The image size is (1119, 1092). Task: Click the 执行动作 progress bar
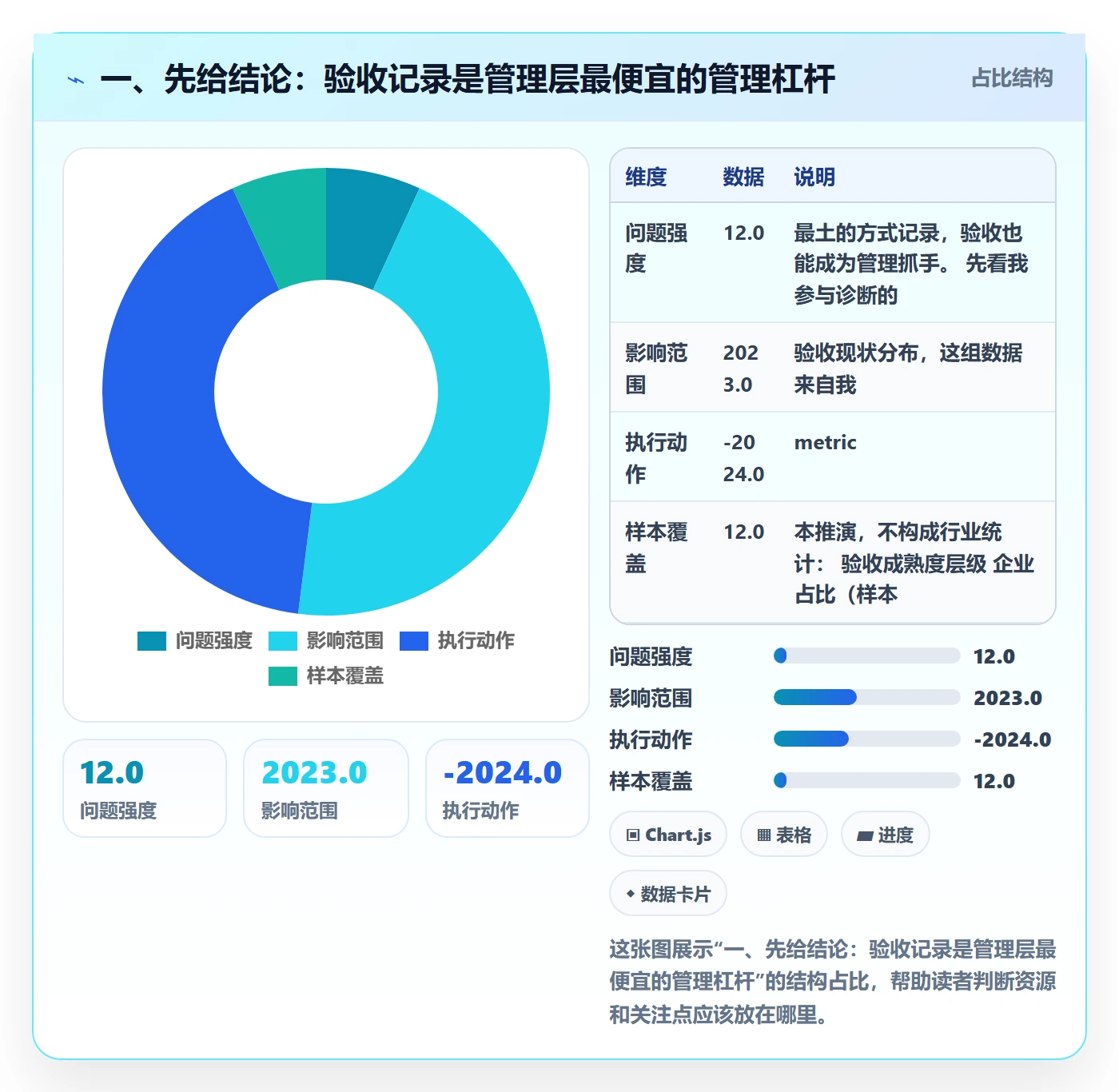tap(866, 739)
